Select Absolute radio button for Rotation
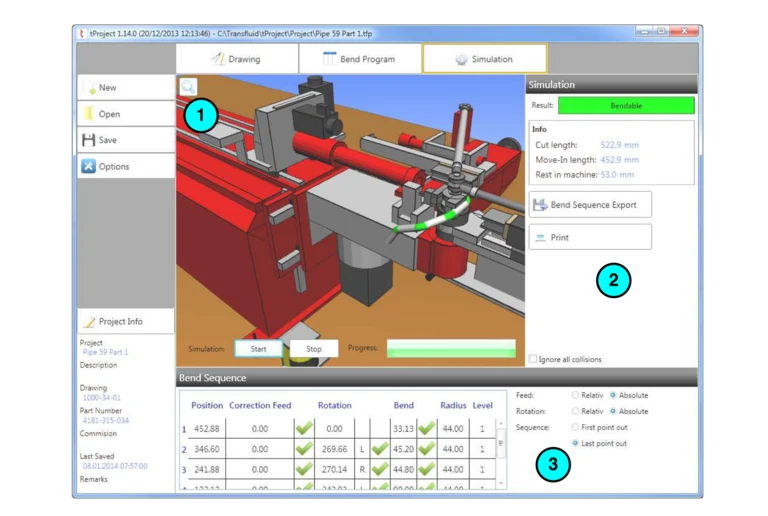Screen dimensions: 768x516 click(612, 411)
